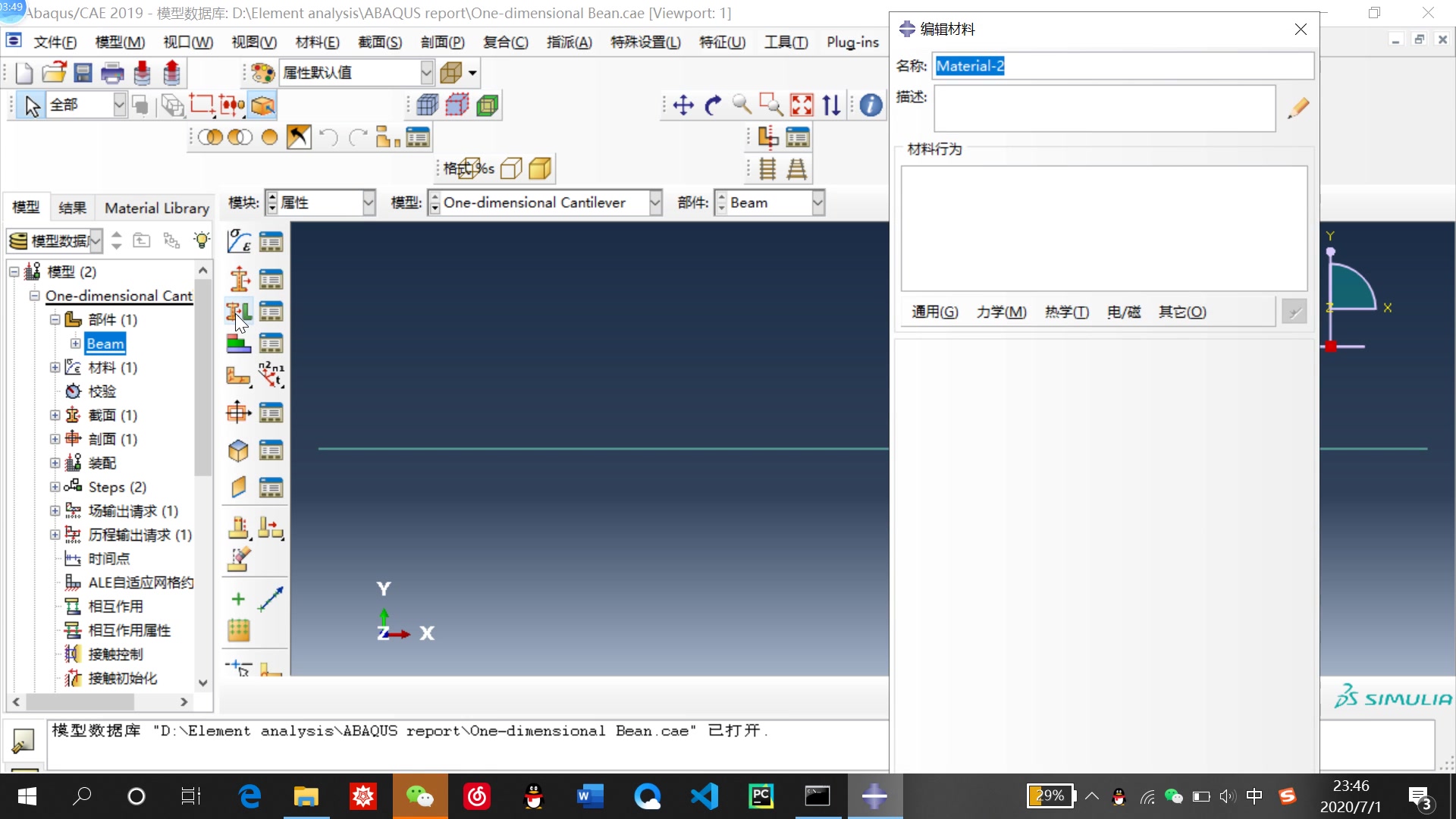The width and height of the screenshot is (1456, 819).
Task: Select the Assign Beam Orientation icon
Action: tap(271, 375)
